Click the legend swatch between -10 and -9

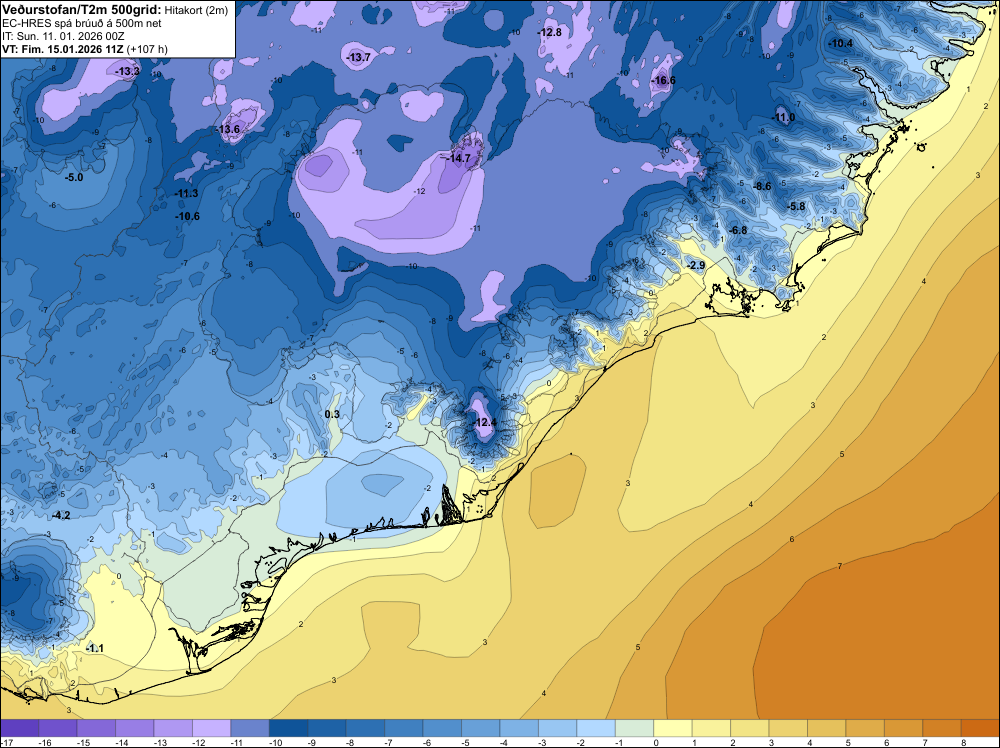pyautogui.click(x=289, y=728)
